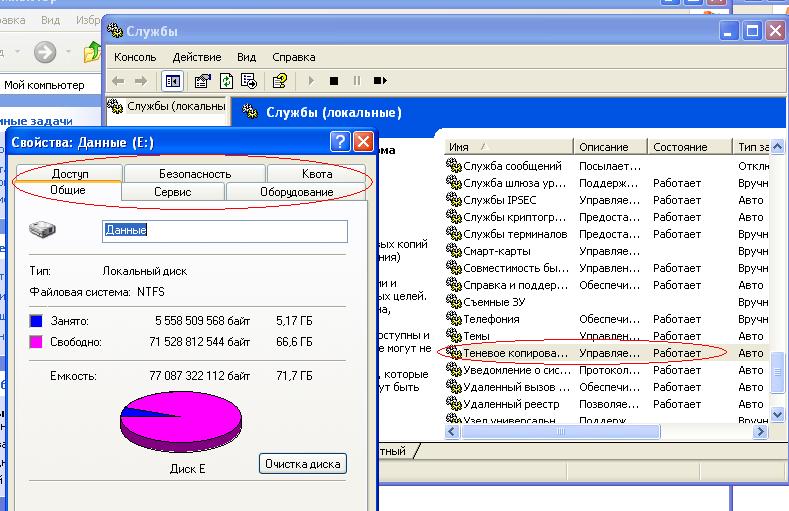Click the Export list icon
This screenshot has height=511, width=789.
point(249,81)
